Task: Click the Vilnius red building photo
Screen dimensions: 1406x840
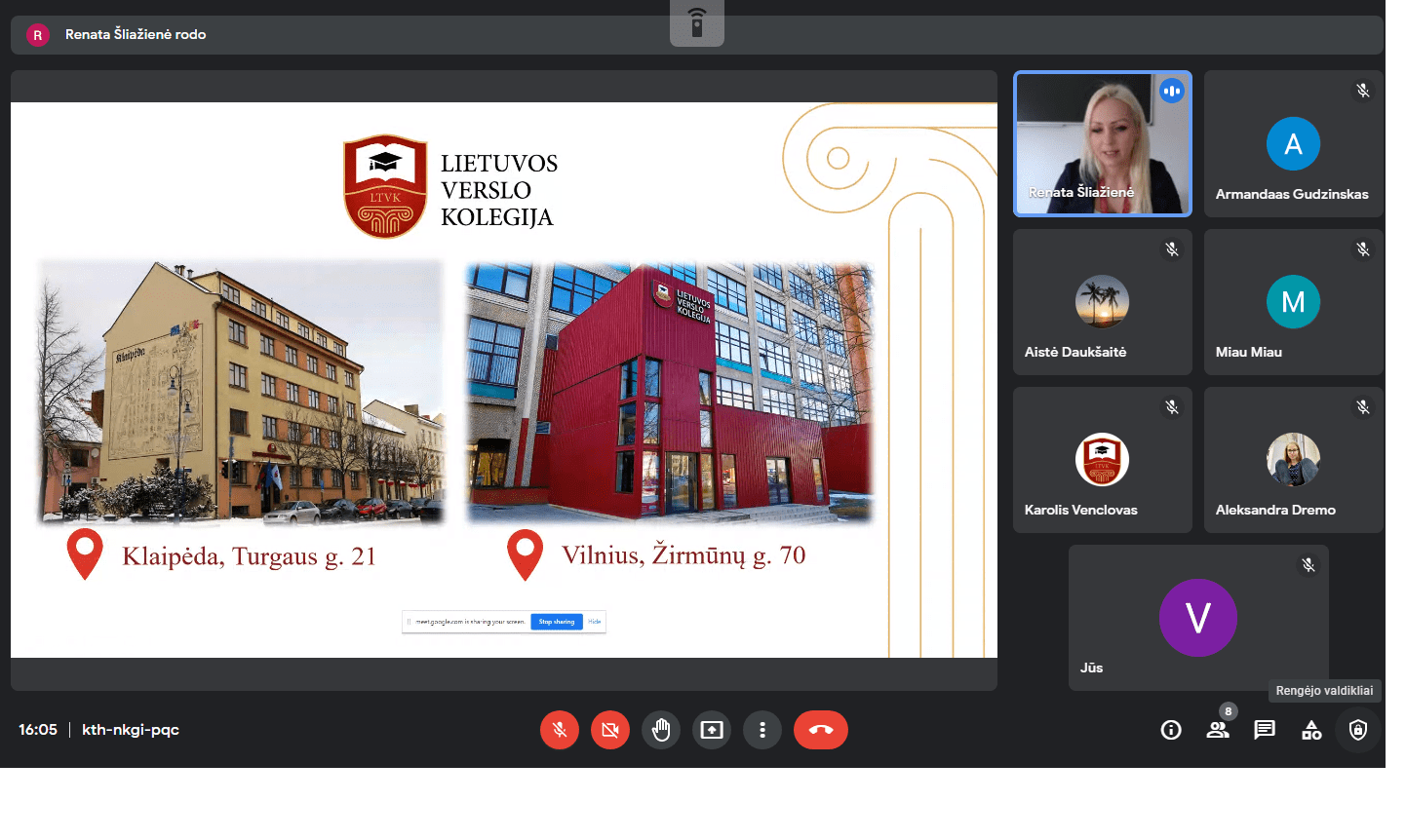Action: coord(670,393)
